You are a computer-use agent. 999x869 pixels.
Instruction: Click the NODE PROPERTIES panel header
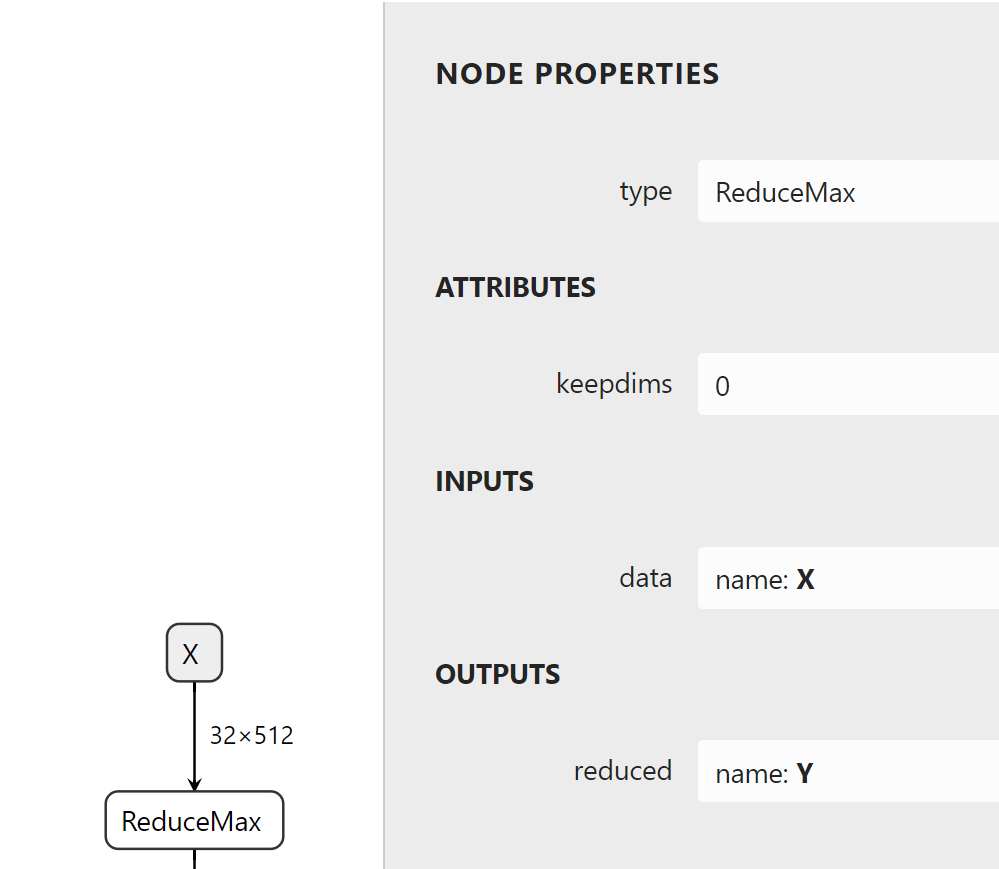click(577, 73)
